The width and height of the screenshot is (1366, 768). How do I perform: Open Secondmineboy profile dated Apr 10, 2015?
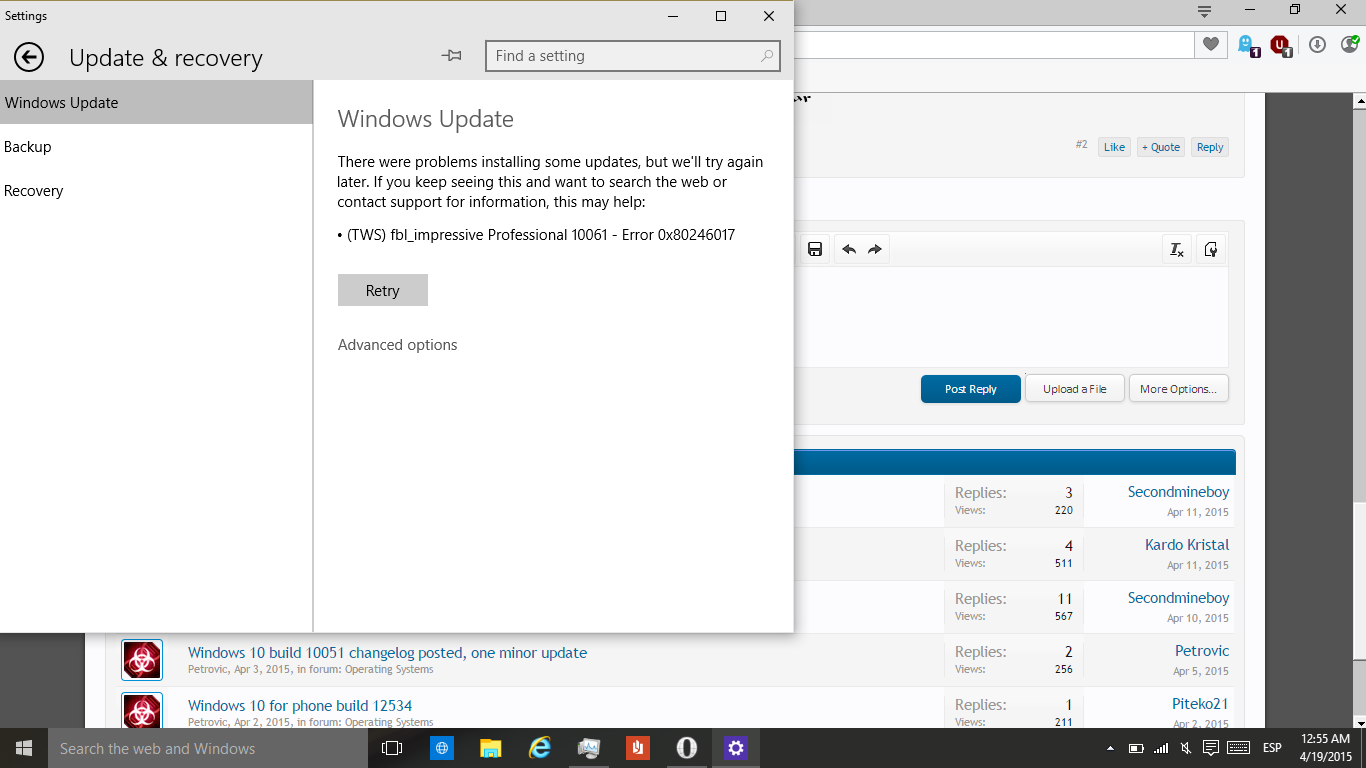pos(1178,598)
